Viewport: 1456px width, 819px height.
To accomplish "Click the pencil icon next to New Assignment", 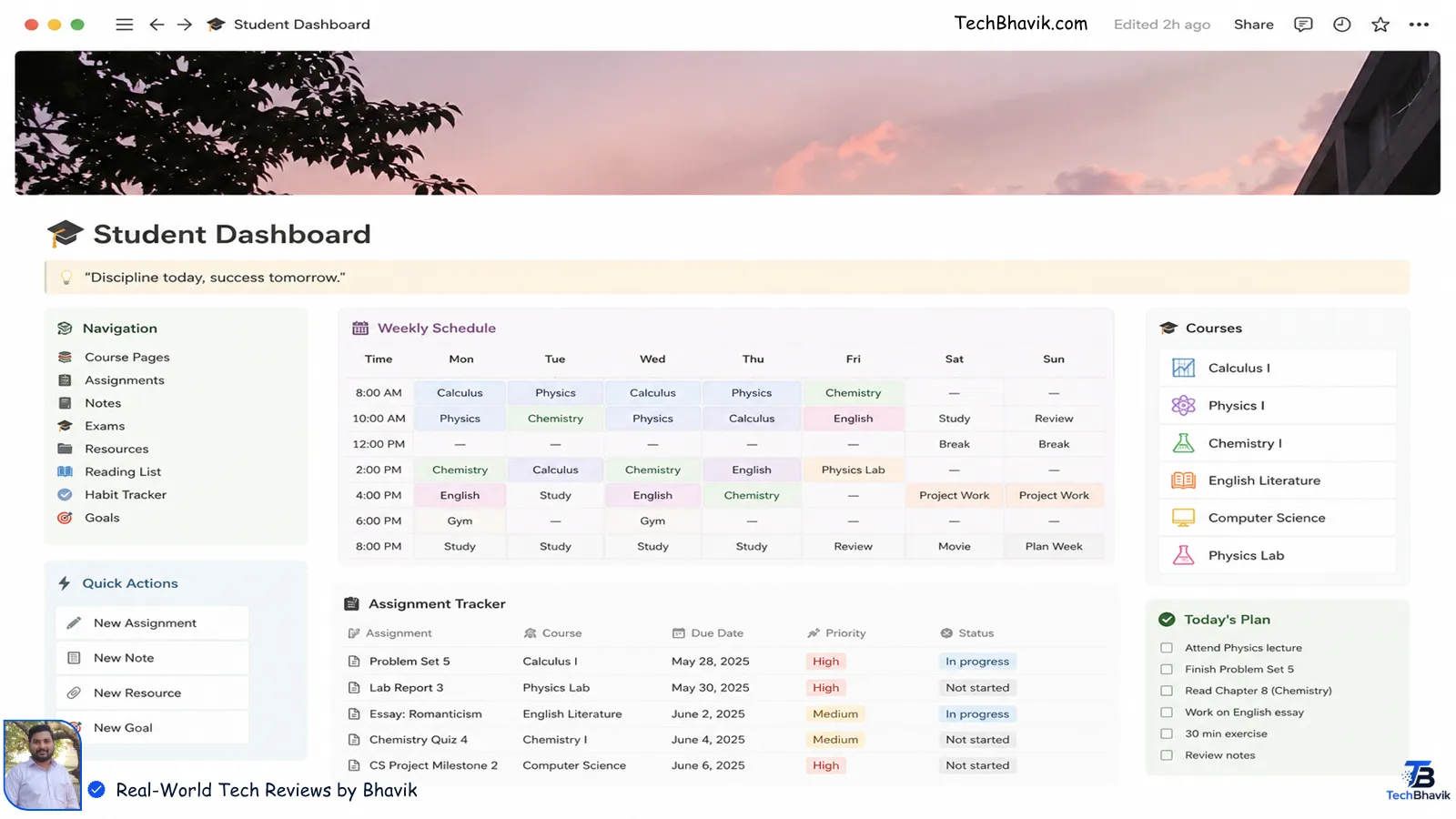I will 75,622.
